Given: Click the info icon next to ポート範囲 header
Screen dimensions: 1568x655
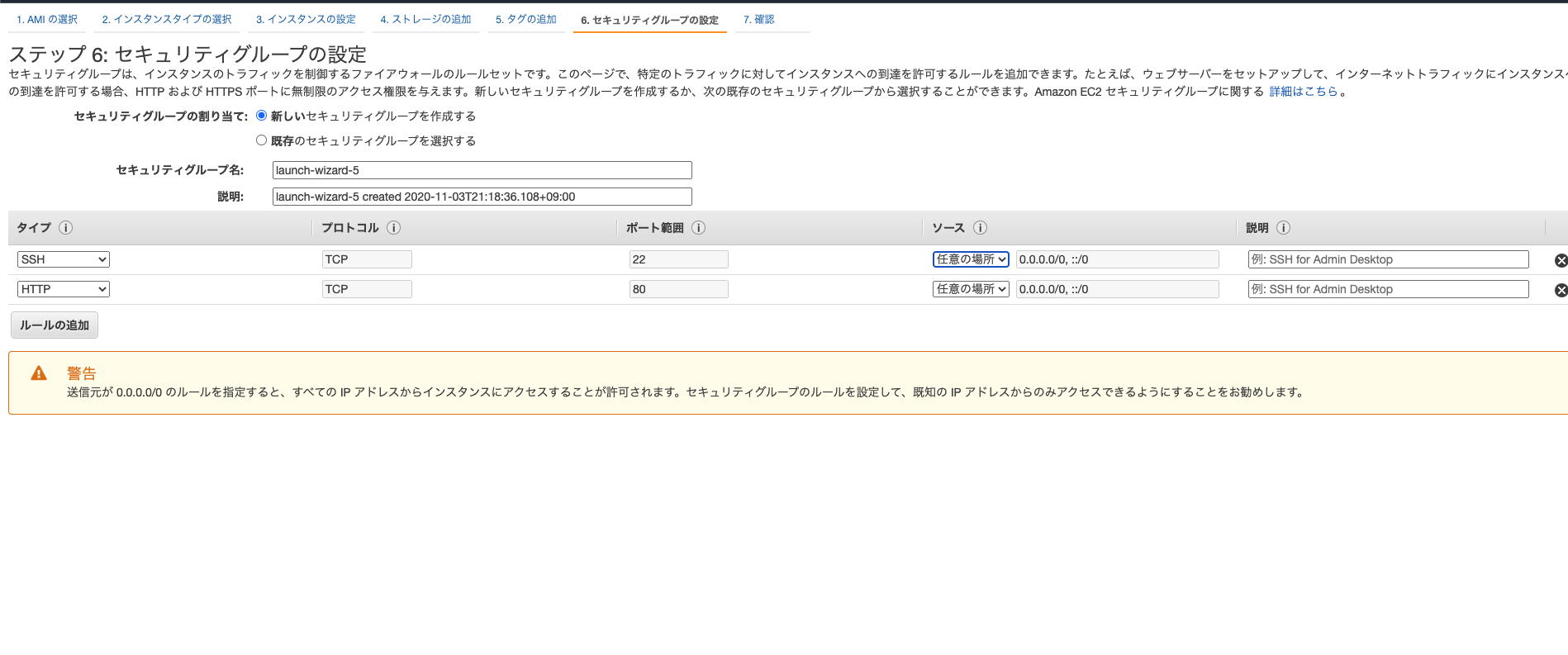Looking at the screenshot, I should [699, 228].
